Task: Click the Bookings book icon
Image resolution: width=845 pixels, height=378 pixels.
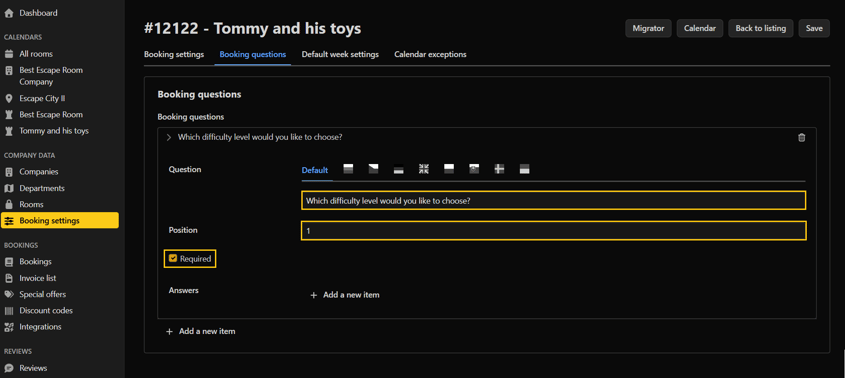Action: pyautogui.click(x=8, y=262)
